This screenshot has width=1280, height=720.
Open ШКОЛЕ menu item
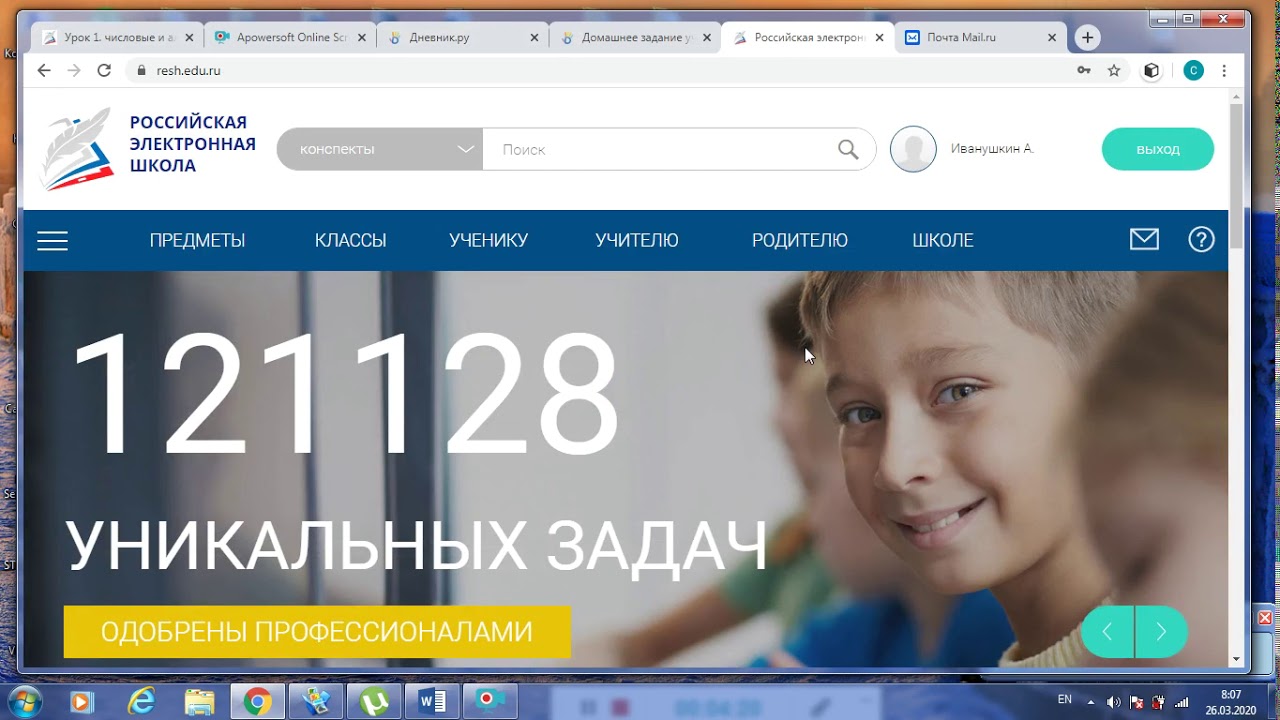click(943, 240)
